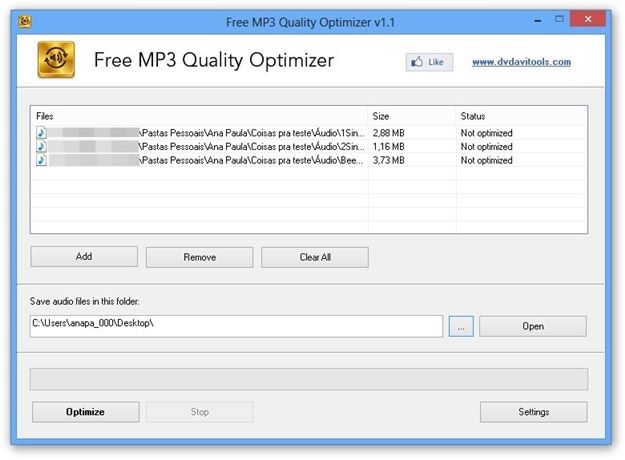Click the title bar app icon
625x460 pixels.
(x=25, y=21)
